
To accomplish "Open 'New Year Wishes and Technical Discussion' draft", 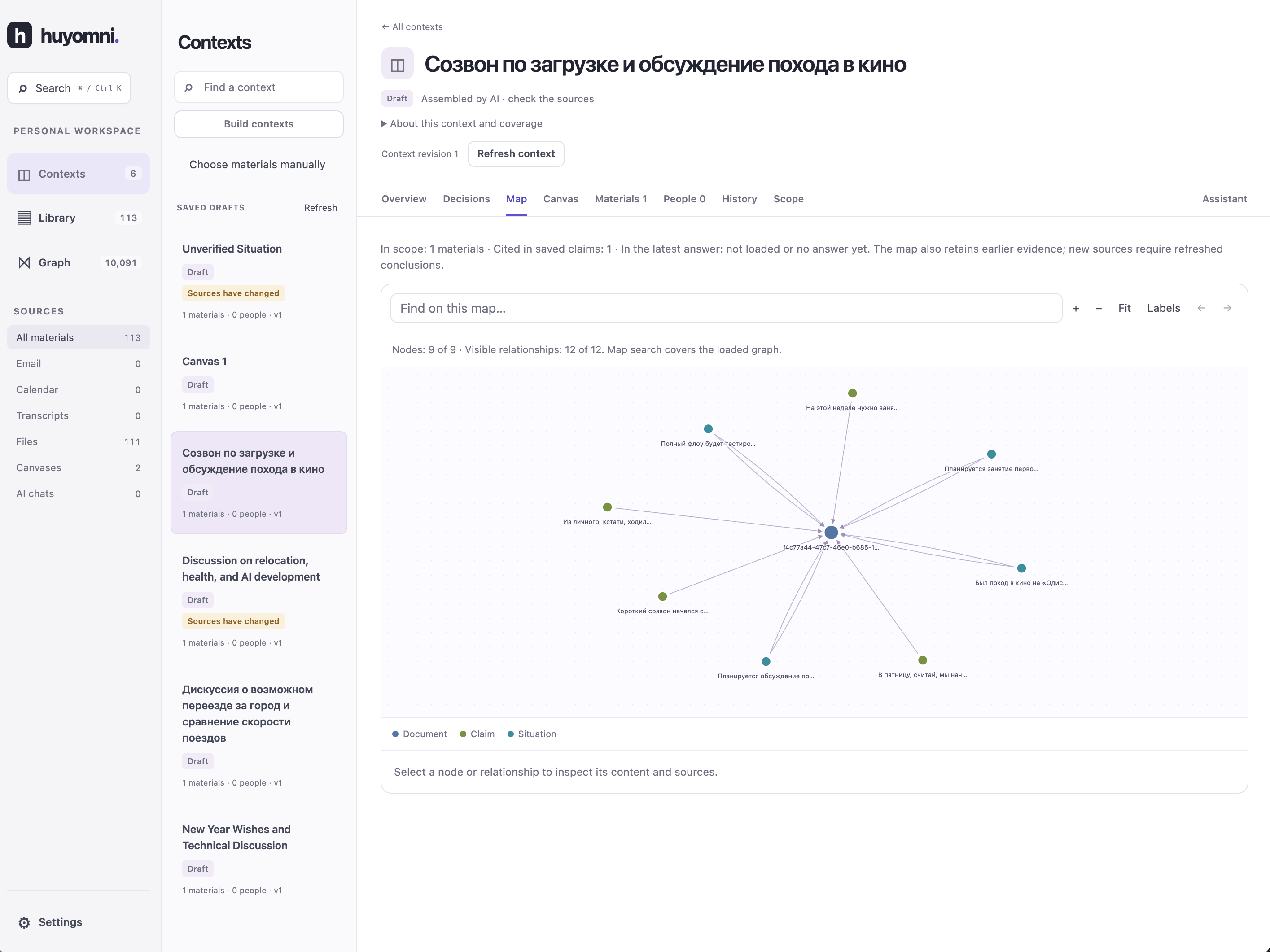I will (x=258, y=859).
